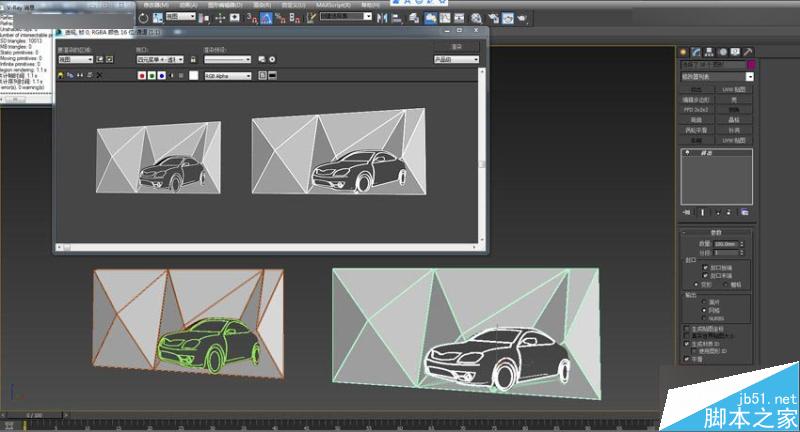Open the Create tab in command panel
The width and height of the screenshot is (800, 432).
pos(683,50)
